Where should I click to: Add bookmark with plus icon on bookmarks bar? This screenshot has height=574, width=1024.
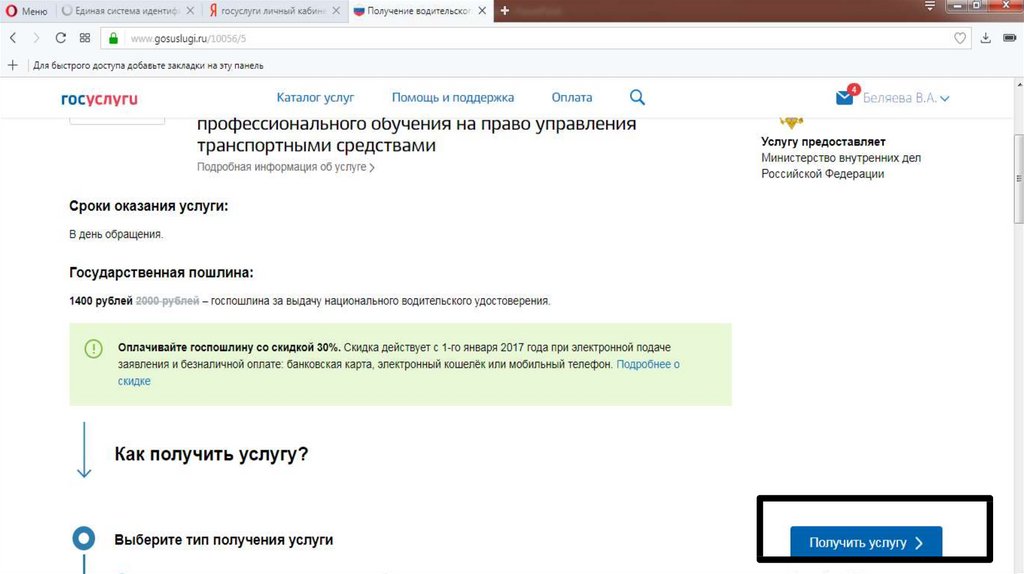pyautogui.click(x=13, y=65)
